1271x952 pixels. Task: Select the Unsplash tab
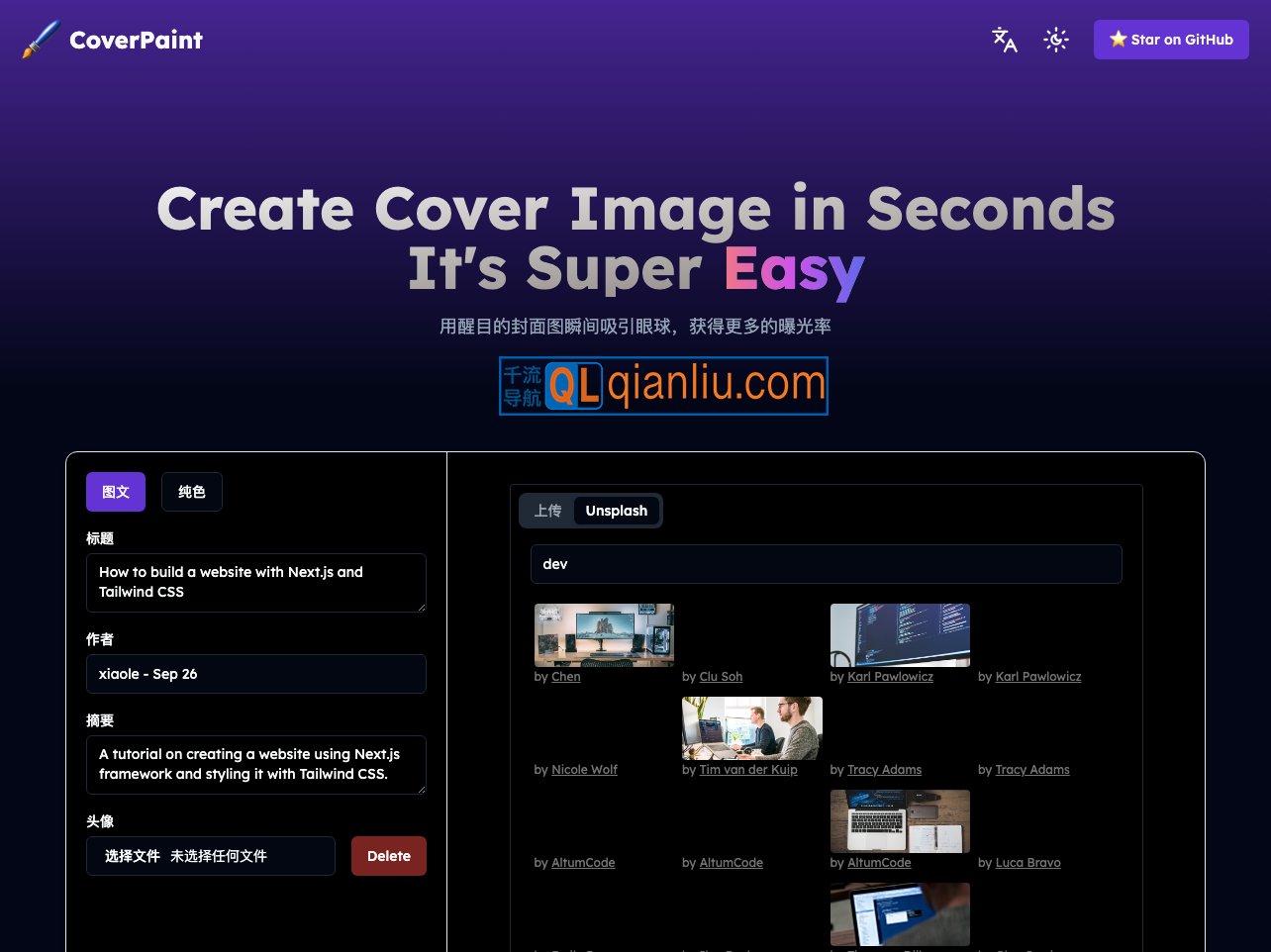click(616, 511)
